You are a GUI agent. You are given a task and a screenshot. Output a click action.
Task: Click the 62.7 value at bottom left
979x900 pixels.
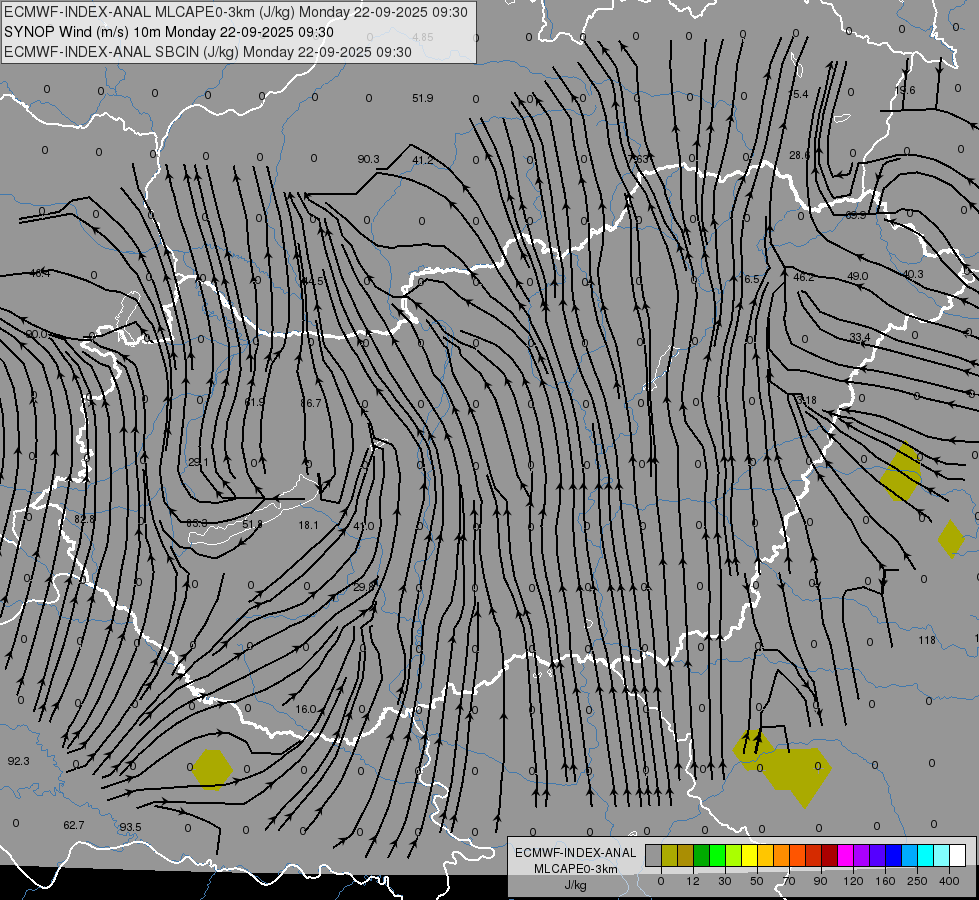74,826
